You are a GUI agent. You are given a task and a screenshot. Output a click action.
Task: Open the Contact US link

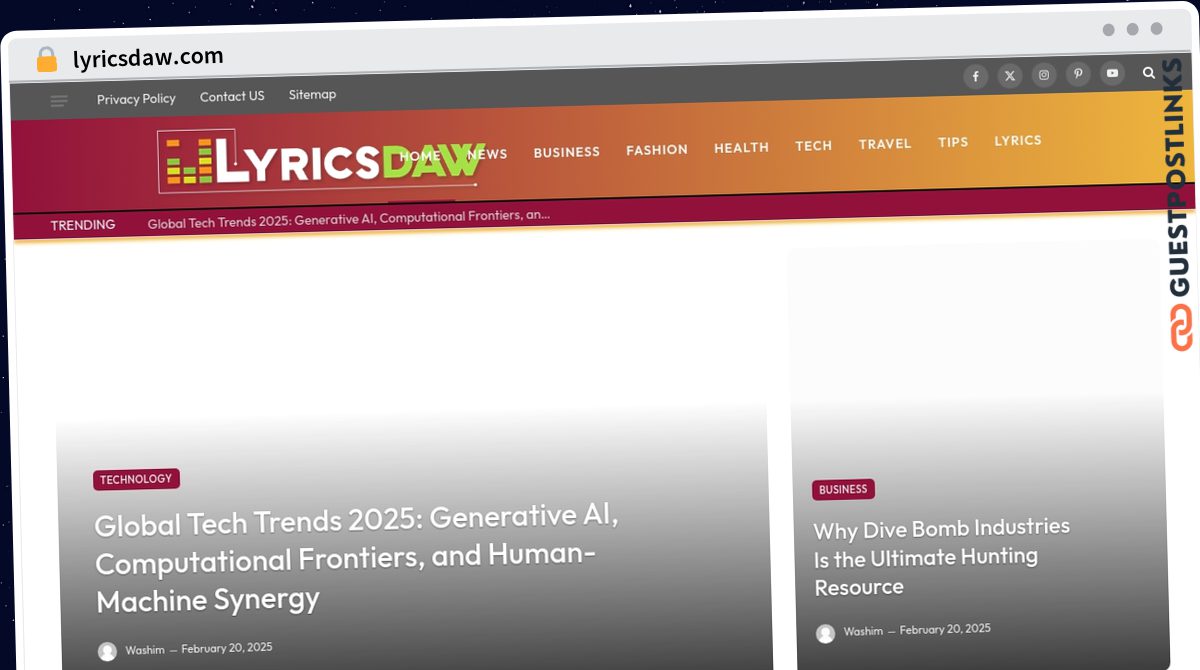coord(232,96)
